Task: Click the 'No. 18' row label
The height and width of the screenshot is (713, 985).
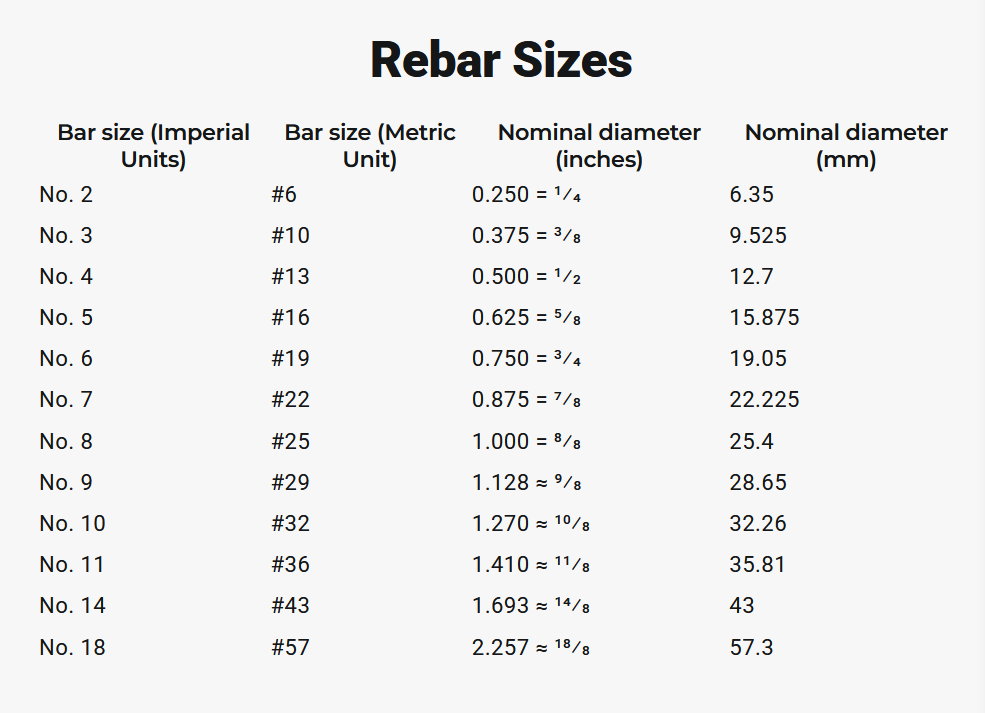Action: coord(72,648)
